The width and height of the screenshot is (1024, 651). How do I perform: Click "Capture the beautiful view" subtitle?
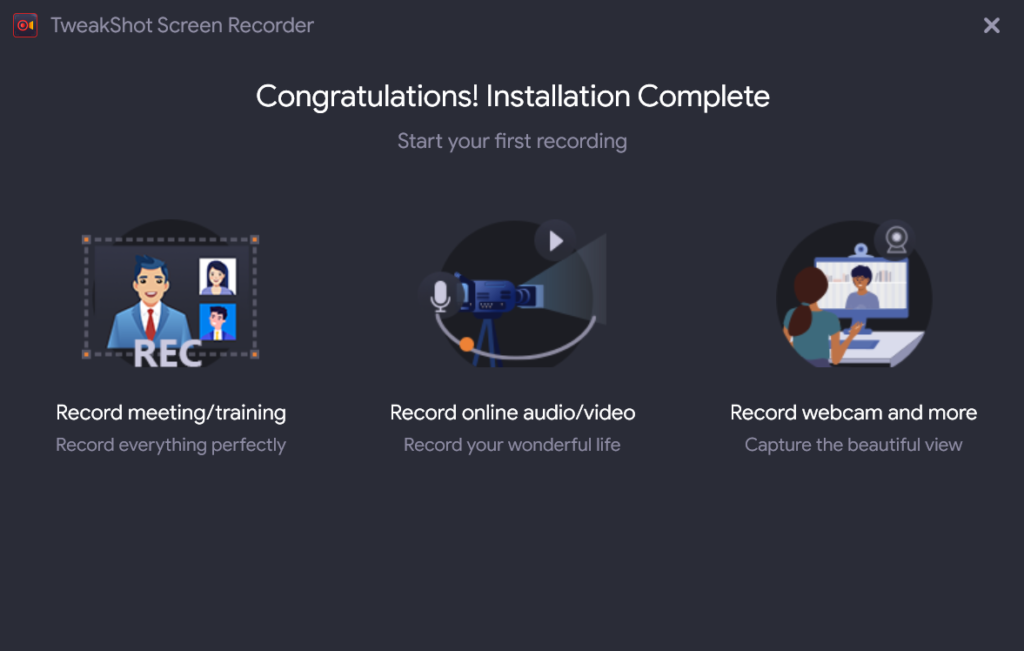click(x=854, y=445)
